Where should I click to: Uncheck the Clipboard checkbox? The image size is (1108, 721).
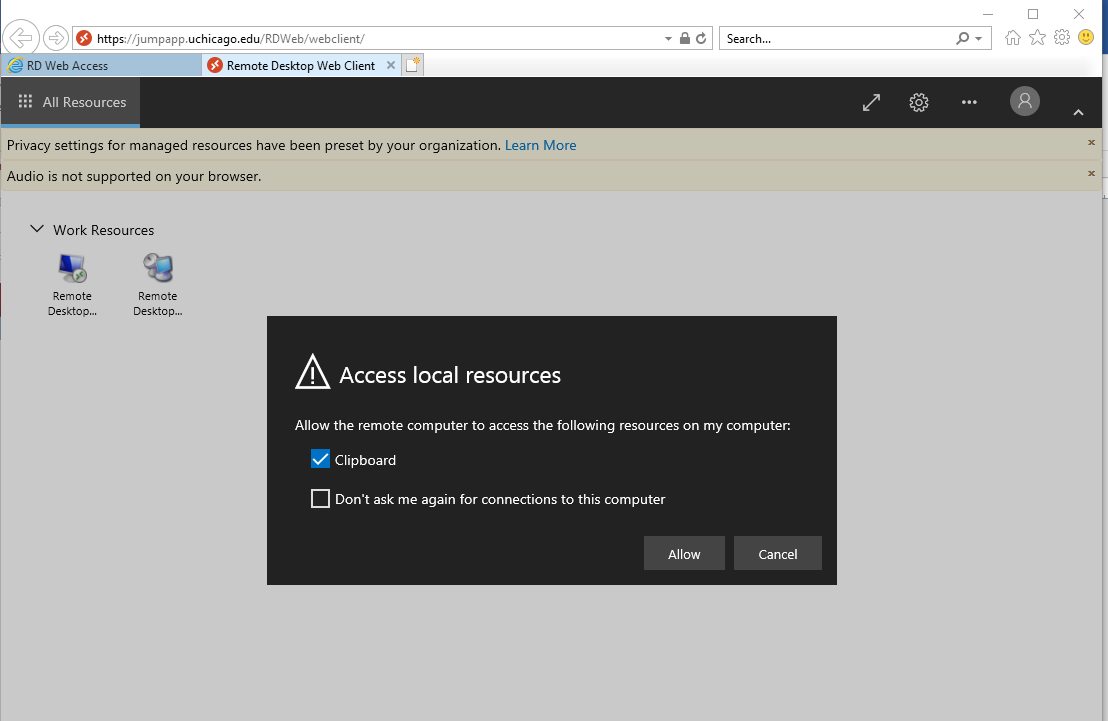pos(320,458)
